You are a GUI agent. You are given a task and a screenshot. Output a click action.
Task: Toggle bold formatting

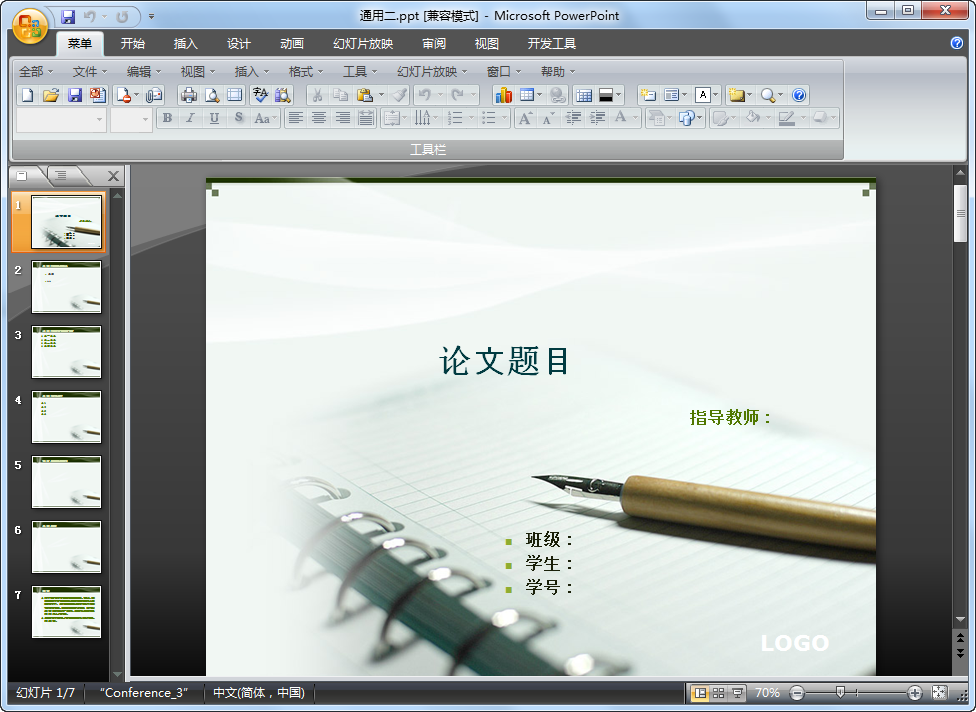[167, 118]
